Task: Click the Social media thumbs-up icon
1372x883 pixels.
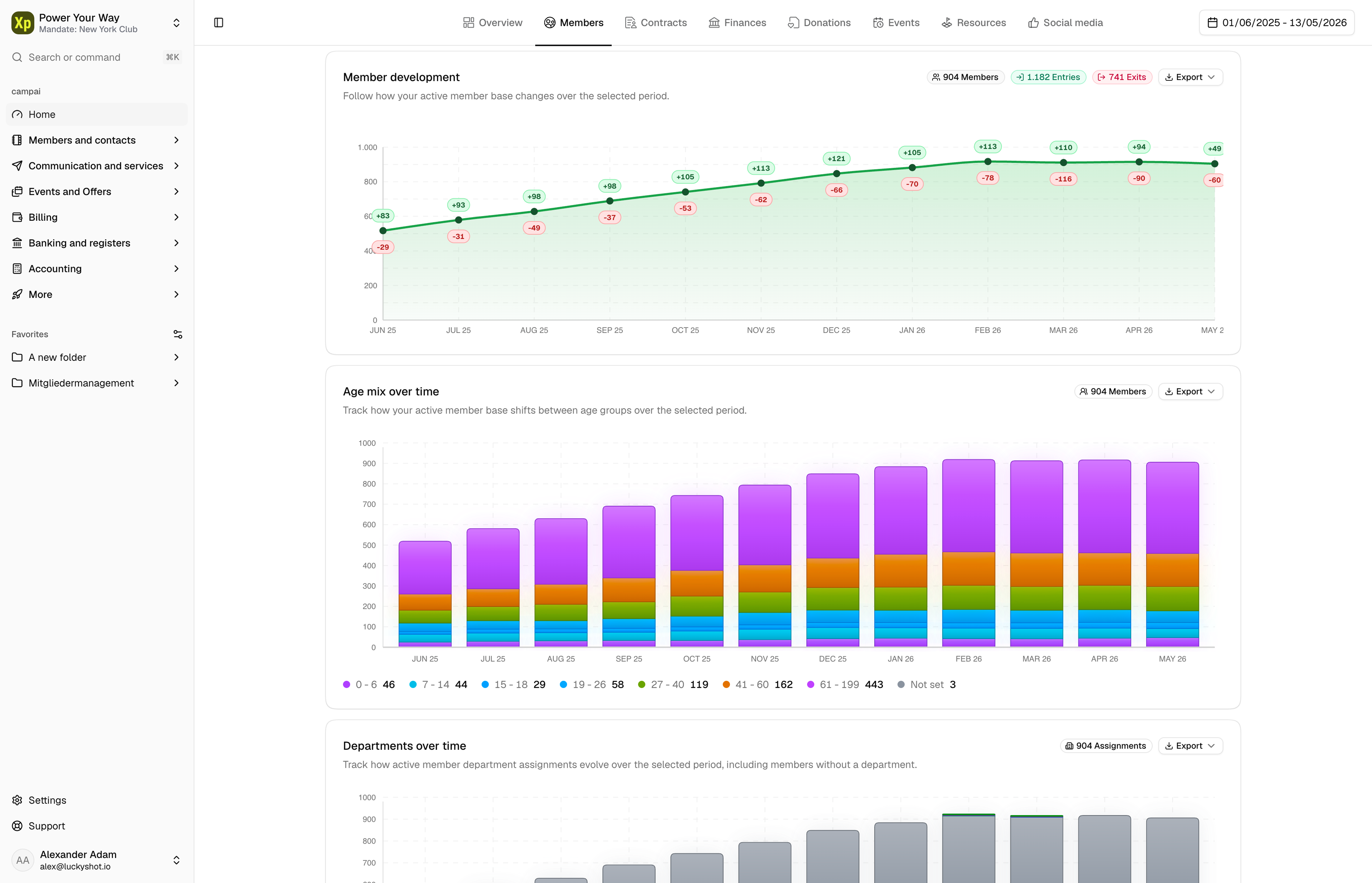Action: [1033, 23]
